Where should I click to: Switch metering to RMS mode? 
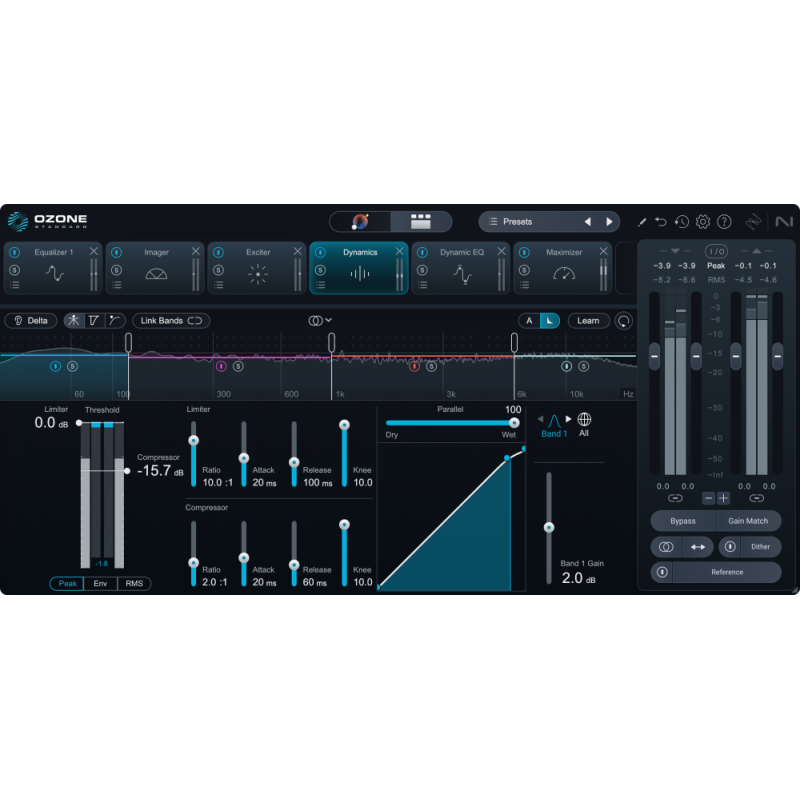click(133, 583)
